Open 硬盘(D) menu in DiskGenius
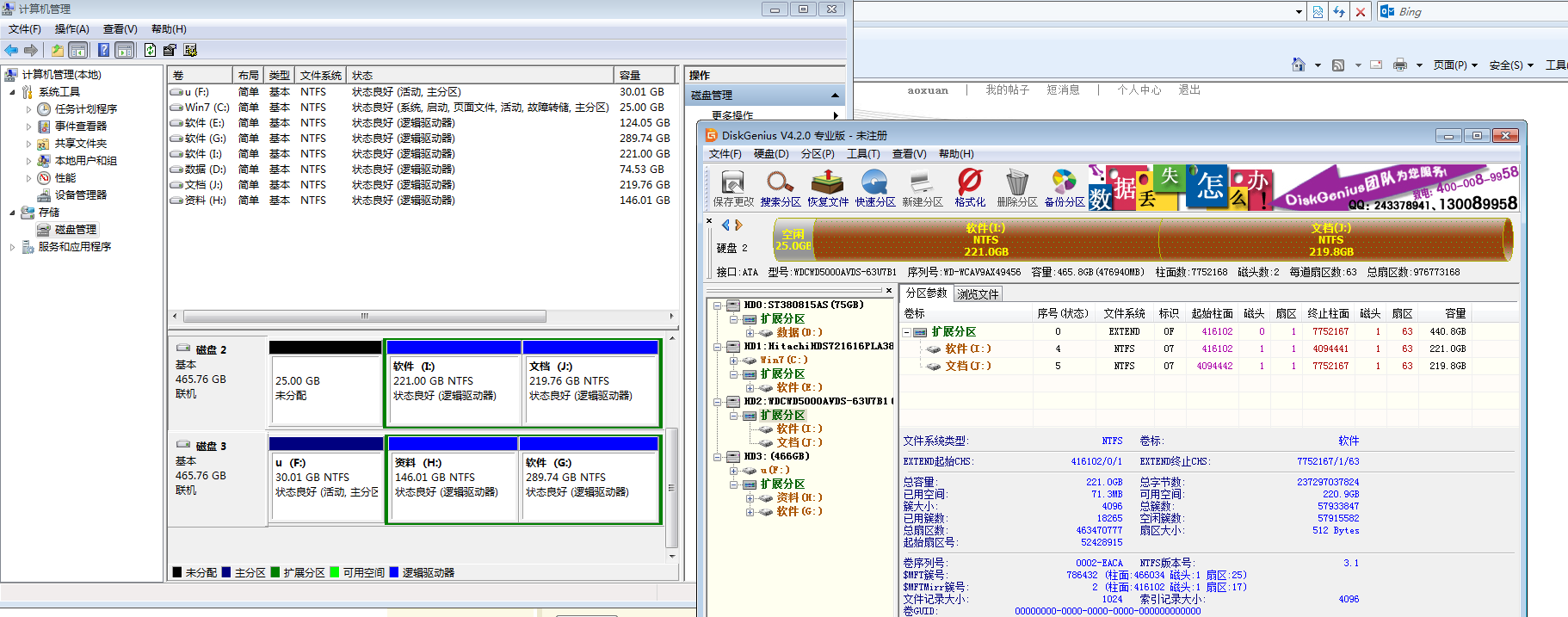This screenshot has width=1568, height=617. 771,154
